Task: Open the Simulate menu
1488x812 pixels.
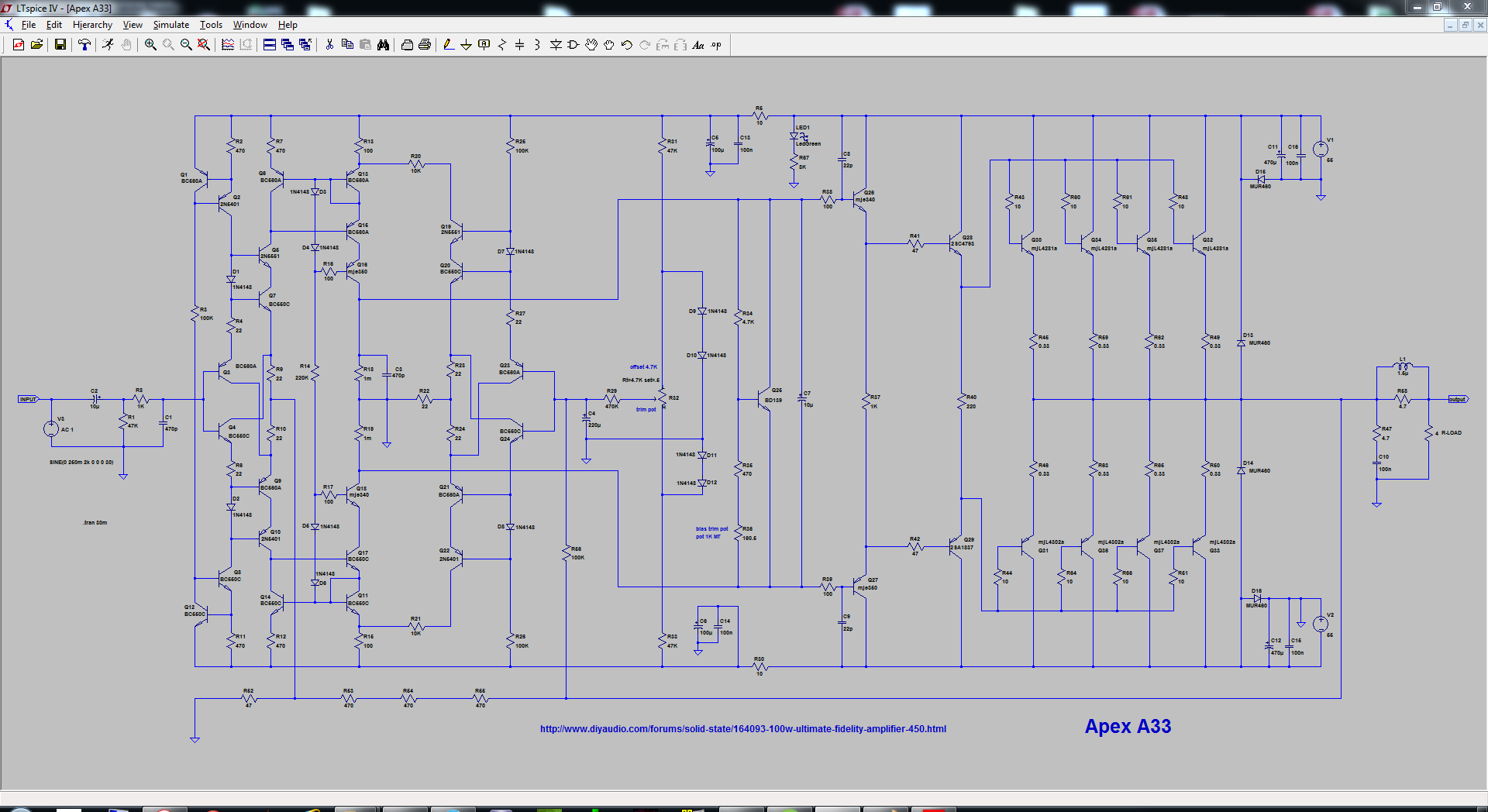Action: point(171,25)
